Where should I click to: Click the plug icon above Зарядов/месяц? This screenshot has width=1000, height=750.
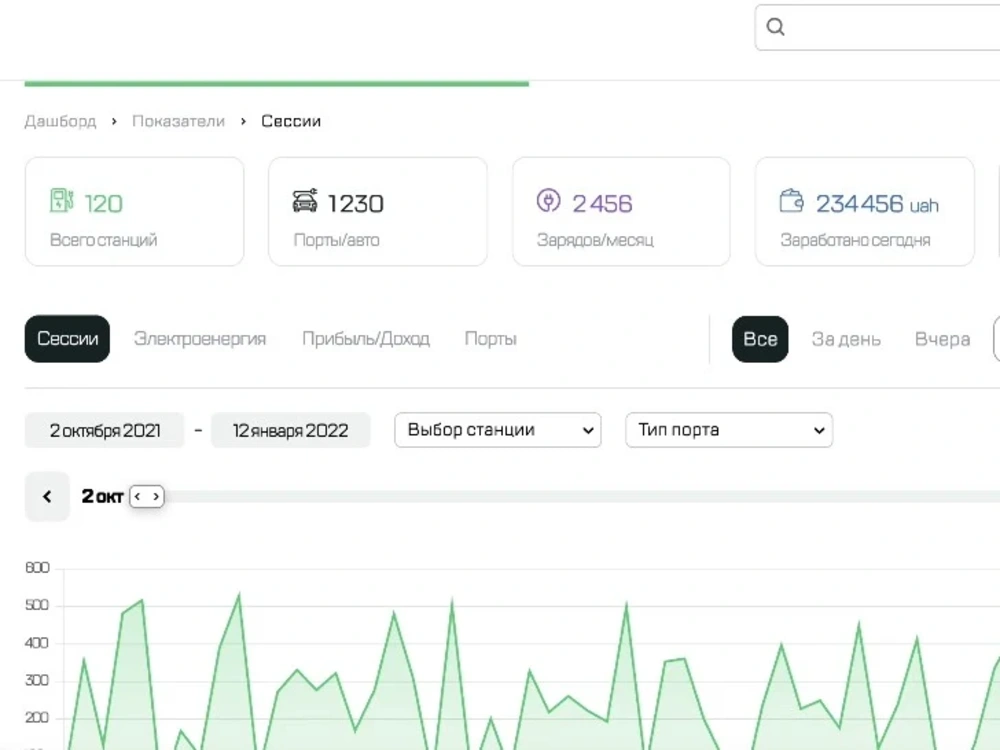click(x=549, y=200)
